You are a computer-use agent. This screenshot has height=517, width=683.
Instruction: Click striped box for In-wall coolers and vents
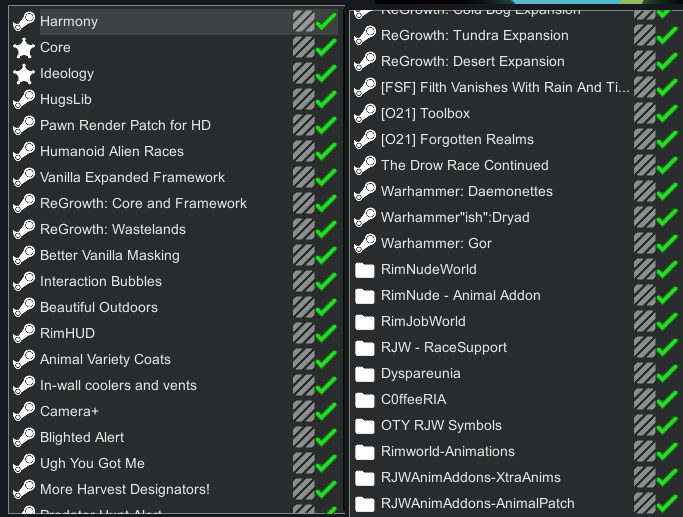304,385
